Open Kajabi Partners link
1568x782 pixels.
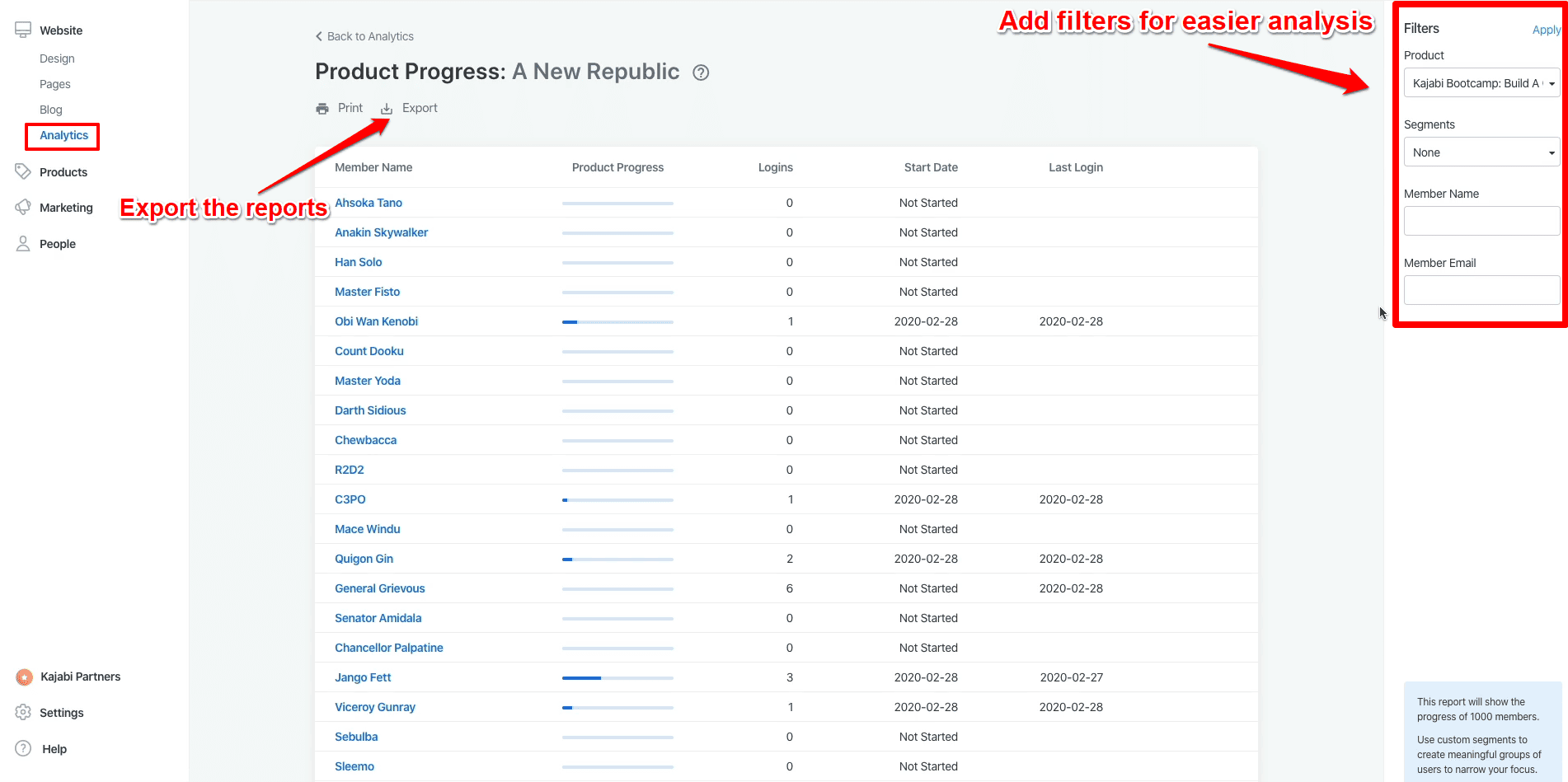pyautogui.click(x=81, y=677)
